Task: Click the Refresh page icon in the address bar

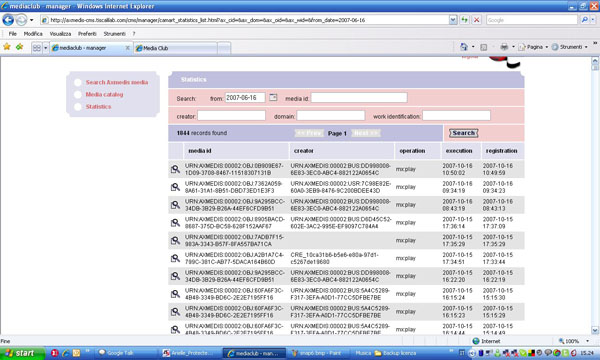Action: (x=464, y=20)
